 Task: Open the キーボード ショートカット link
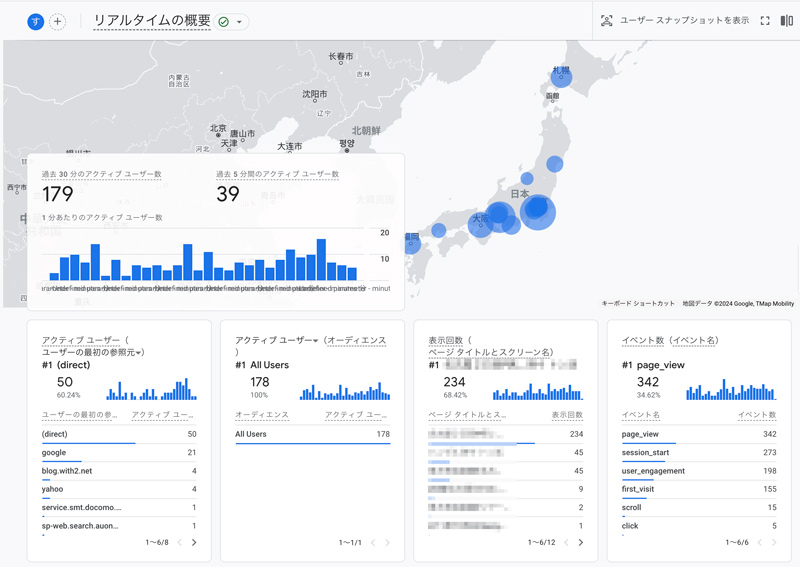pos(638,303)
